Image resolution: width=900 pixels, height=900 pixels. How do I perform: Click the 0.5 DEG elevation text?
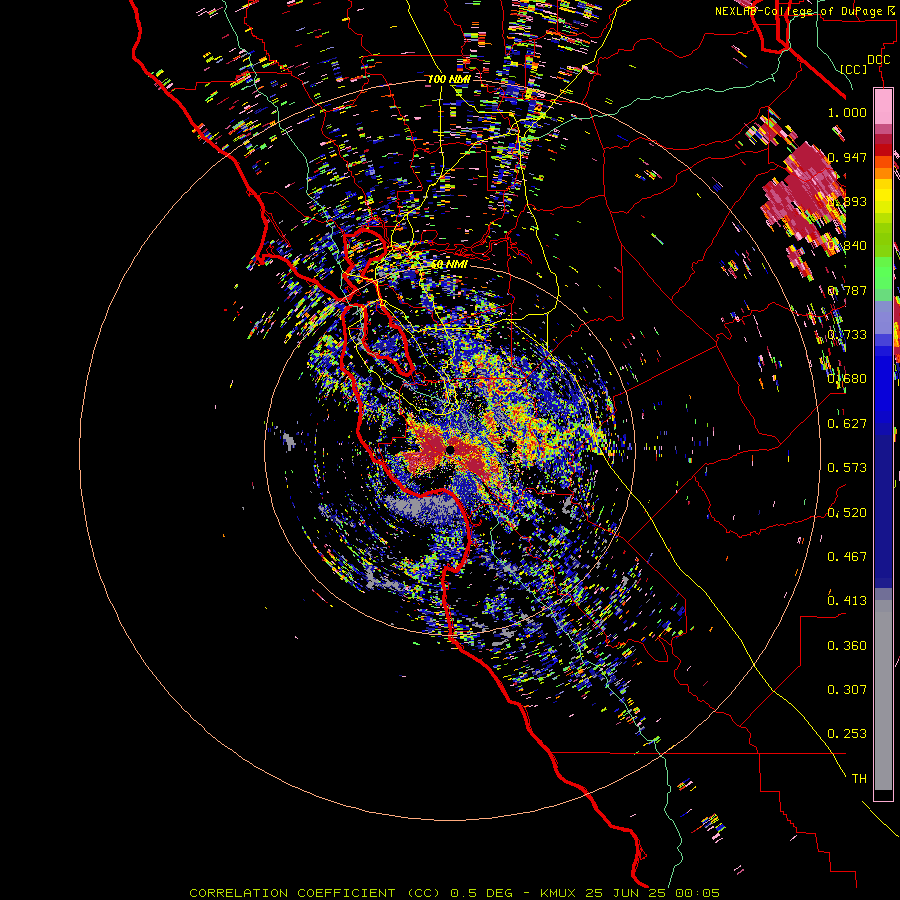click(x=482, y=893)
